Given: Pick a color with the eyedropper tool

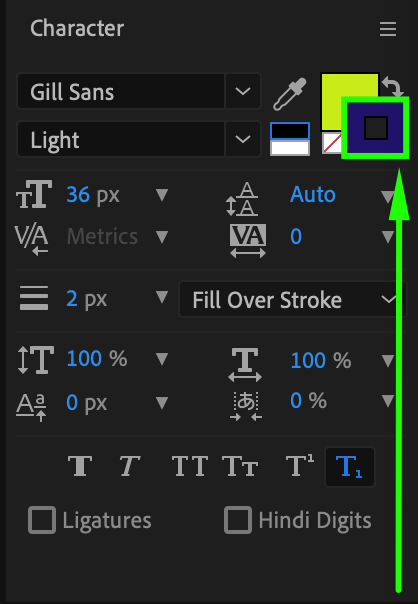Looking at the screenshot, I should 290,94.
